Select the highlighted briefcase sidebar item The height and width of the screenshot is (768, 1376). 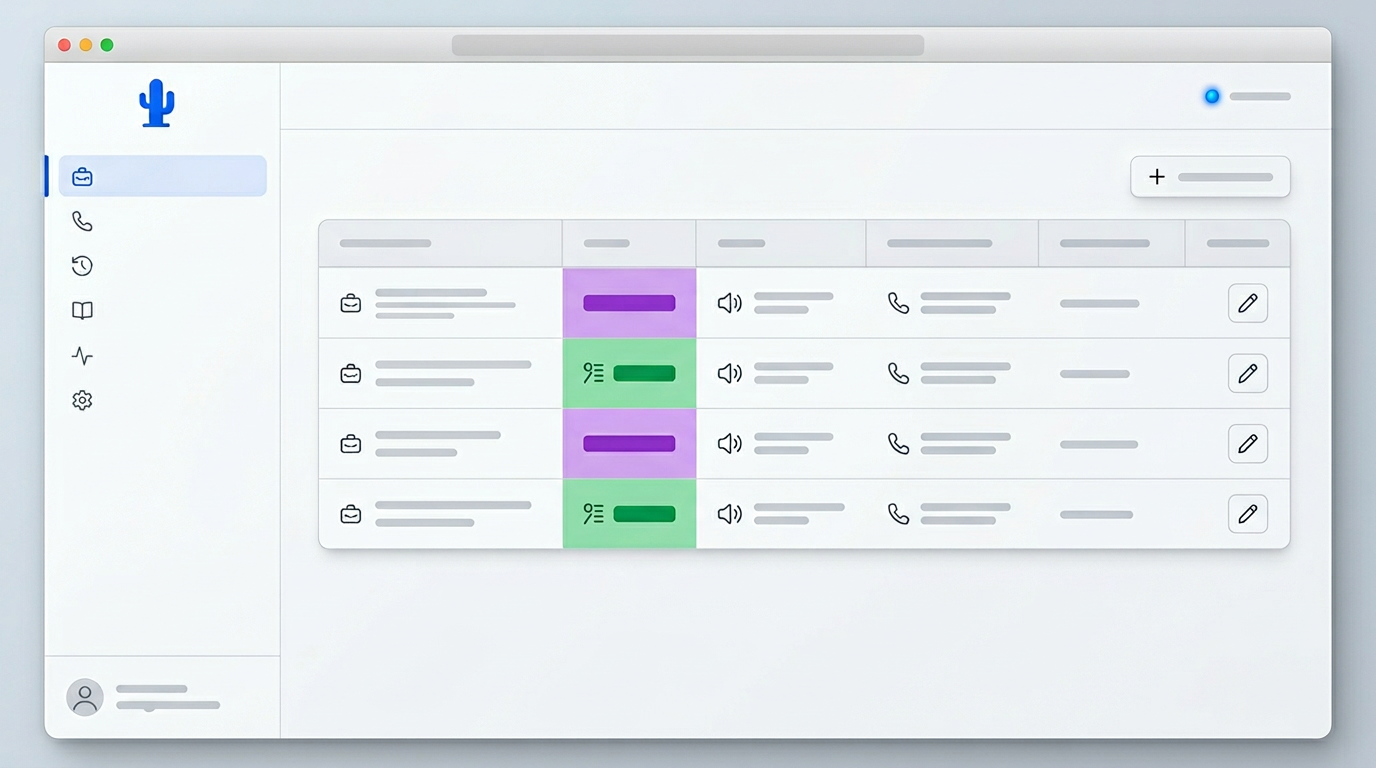(162, 177)
